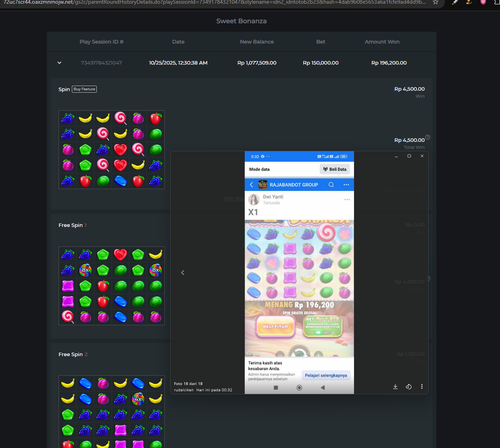Tap back arrow in RAJABANDOT GROUP header
Image resolution: width=500 pixels, height=448 pixels.
coord(252,185)
